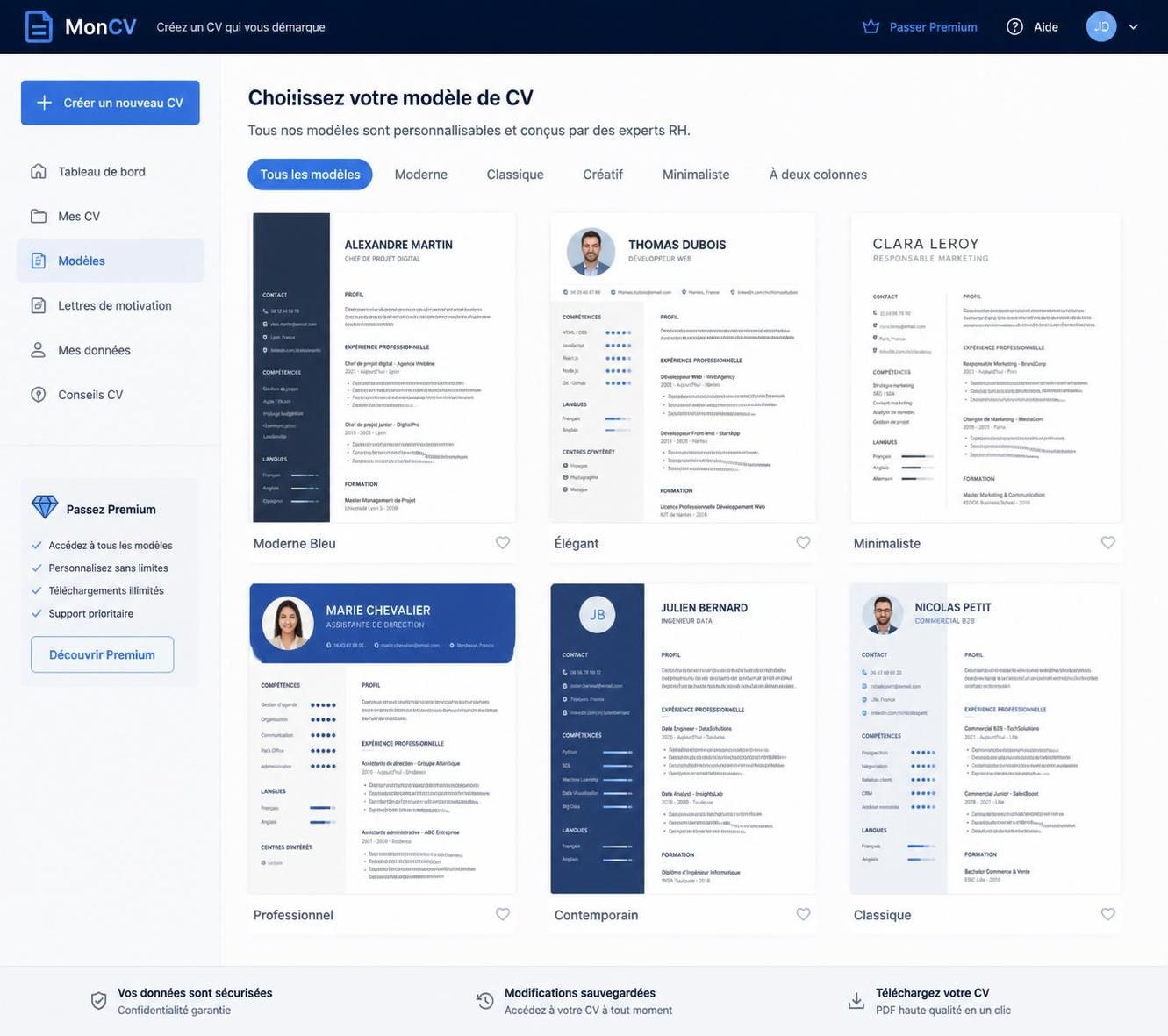This screenshot has width=1168, height=1036.
Task: Favorite the Minimaliste template heart
Action: pyautogui.click(x=1108, y=543)
